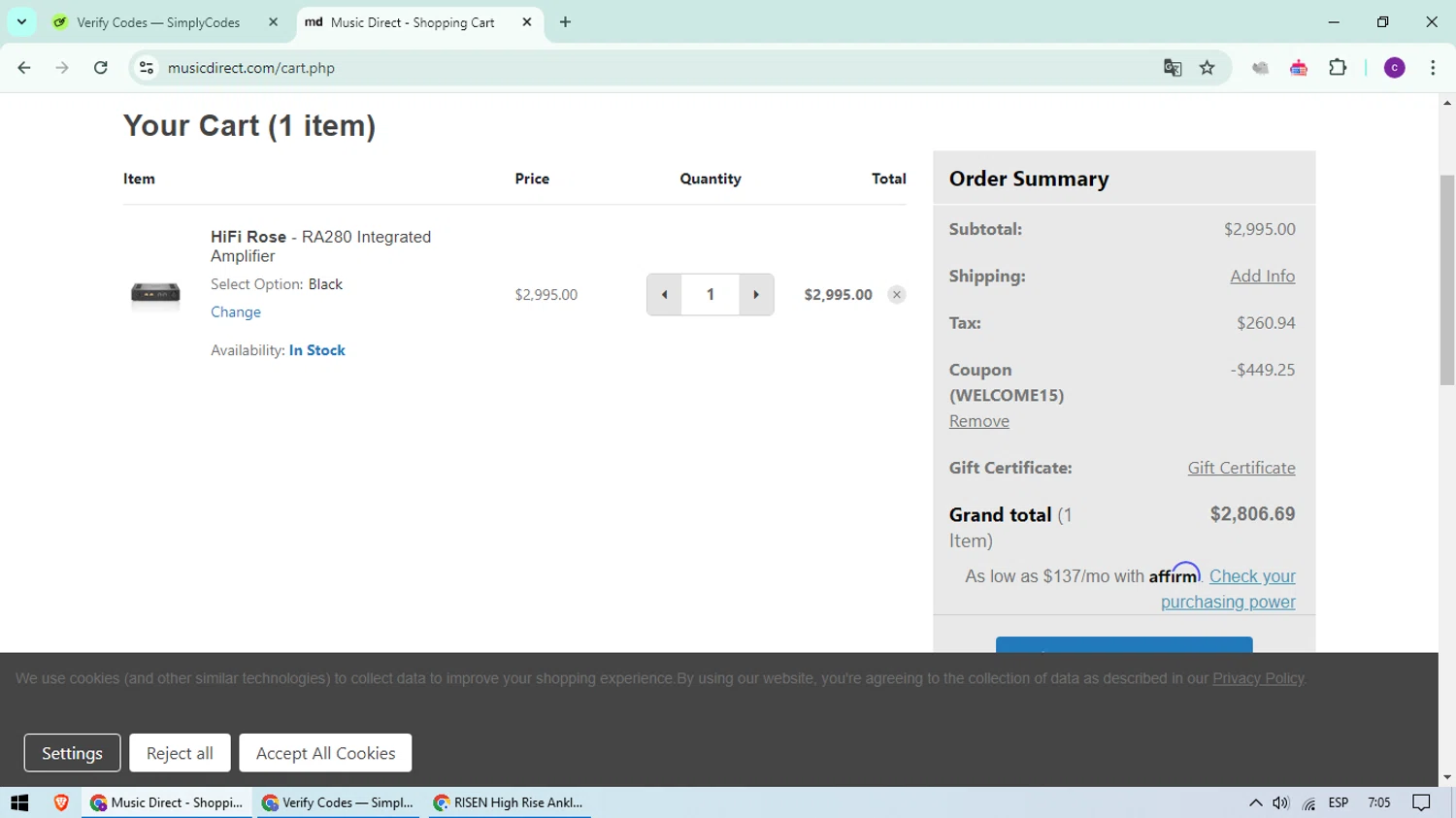Click the Affirm logo

click(x=1175, y=573)
